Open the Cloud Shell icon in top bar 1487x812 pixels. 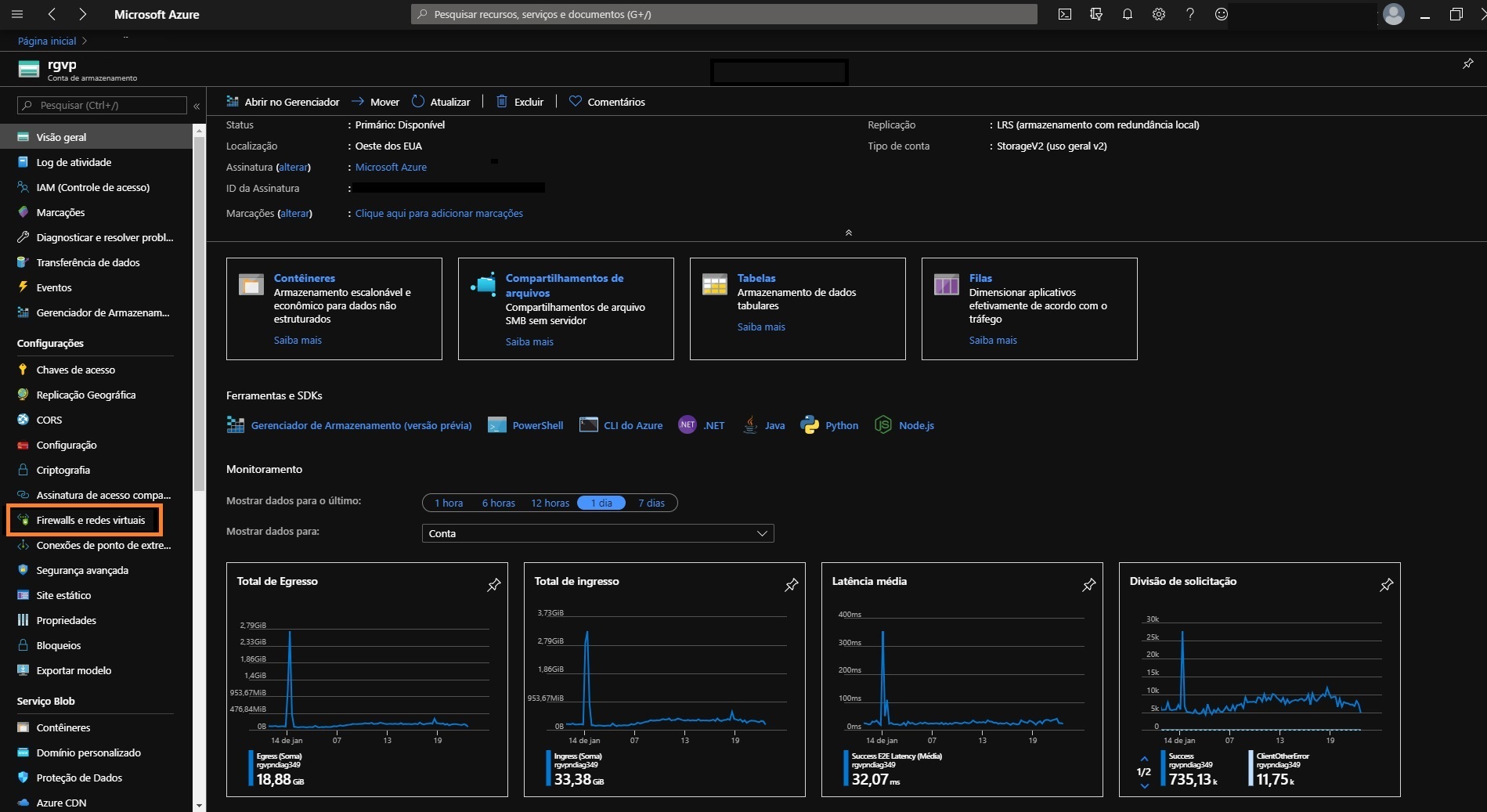pyautogui.click(x=1065, y=14)
